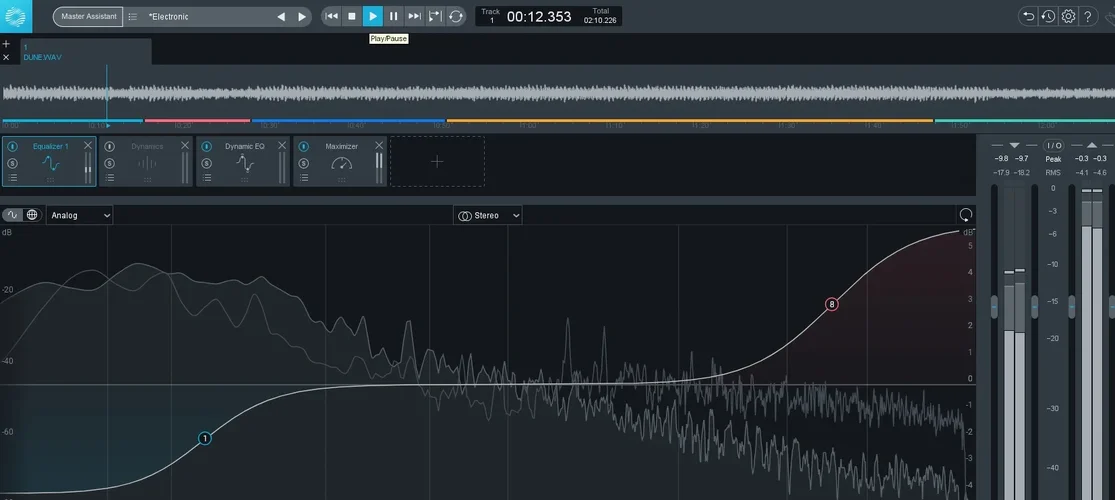Bypass the Equalizer 1 module power toggle
Screen dimensions: 1115x500
[13, 146]
